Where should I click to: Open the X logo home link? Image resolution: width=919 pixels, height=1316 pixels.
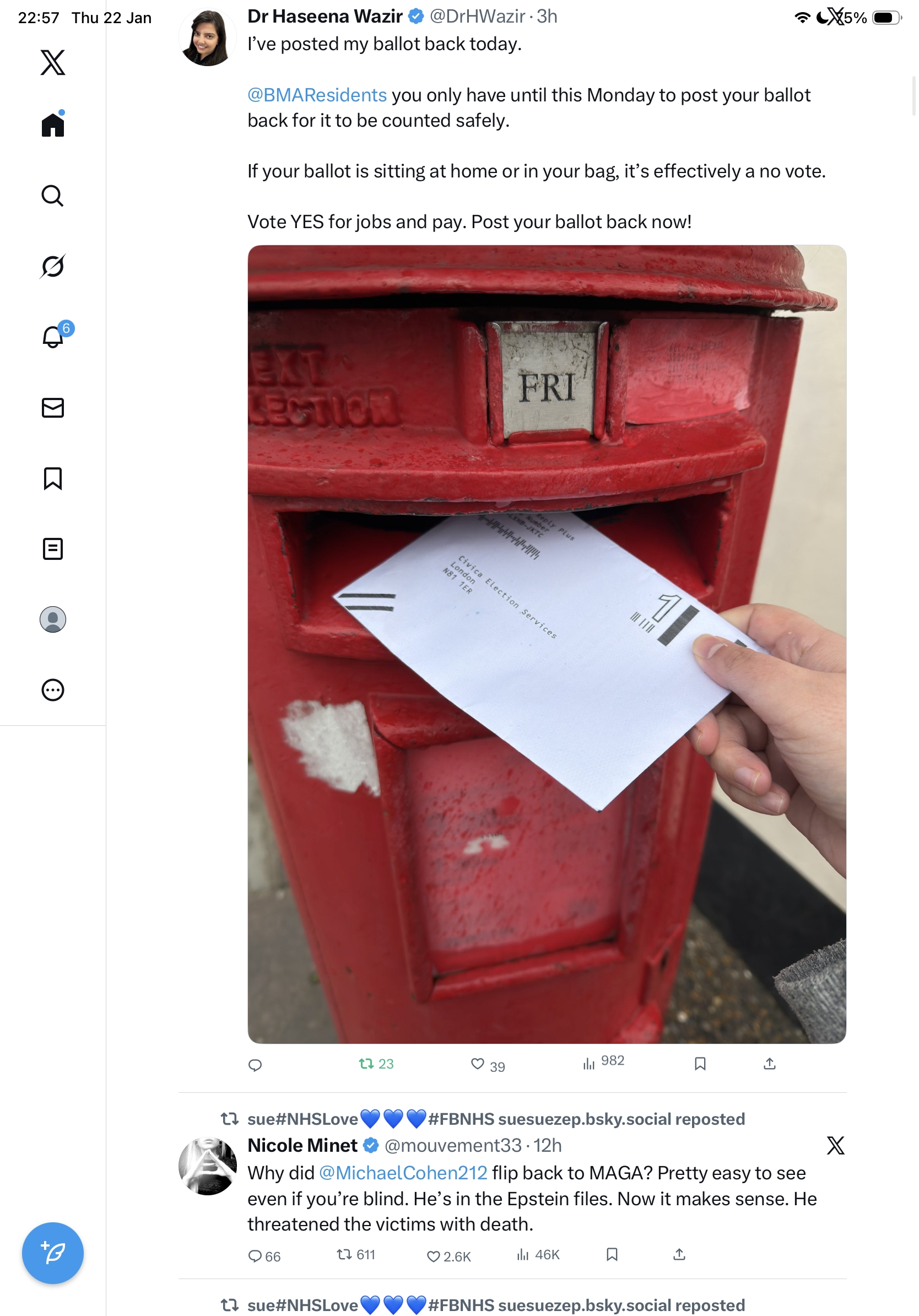pos(53,62)
